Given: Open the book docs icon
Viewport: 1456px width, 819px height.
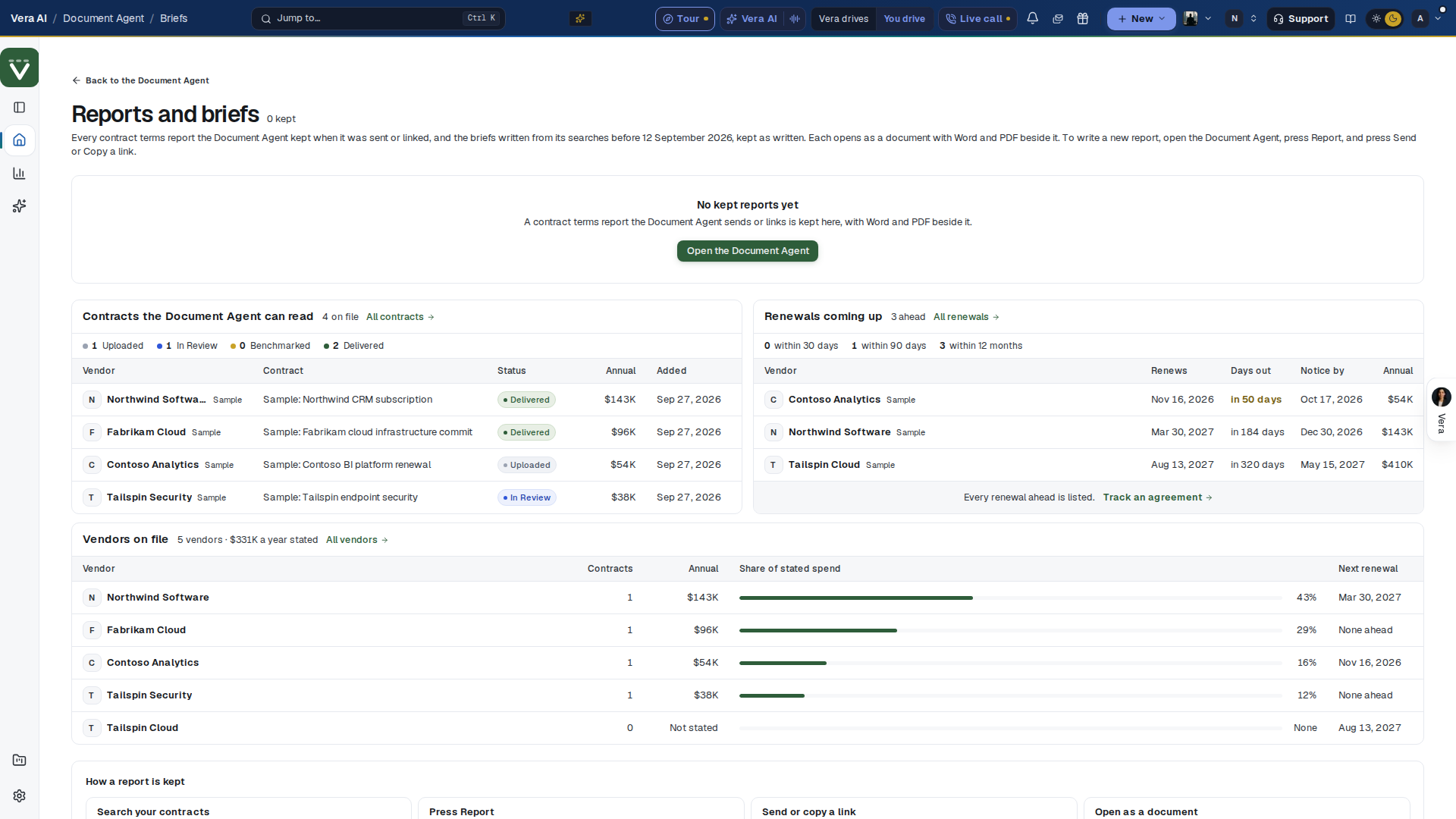Looking at the screenshot, I should [1351, 18].
